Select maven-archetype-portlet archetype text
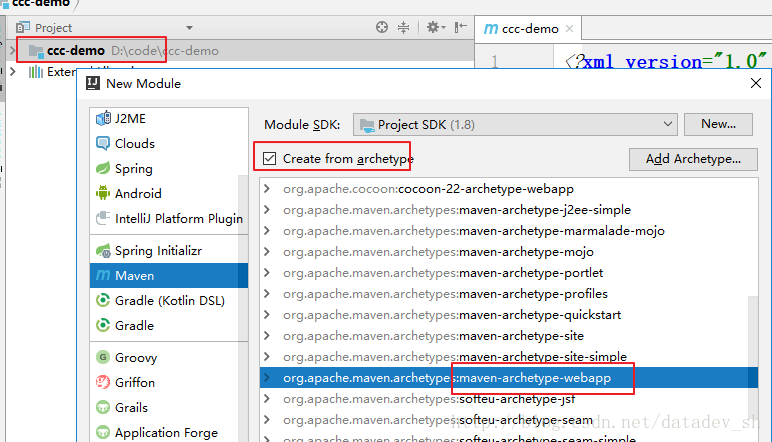Screen dimensions: 772x442 click(x=531, y=273)
